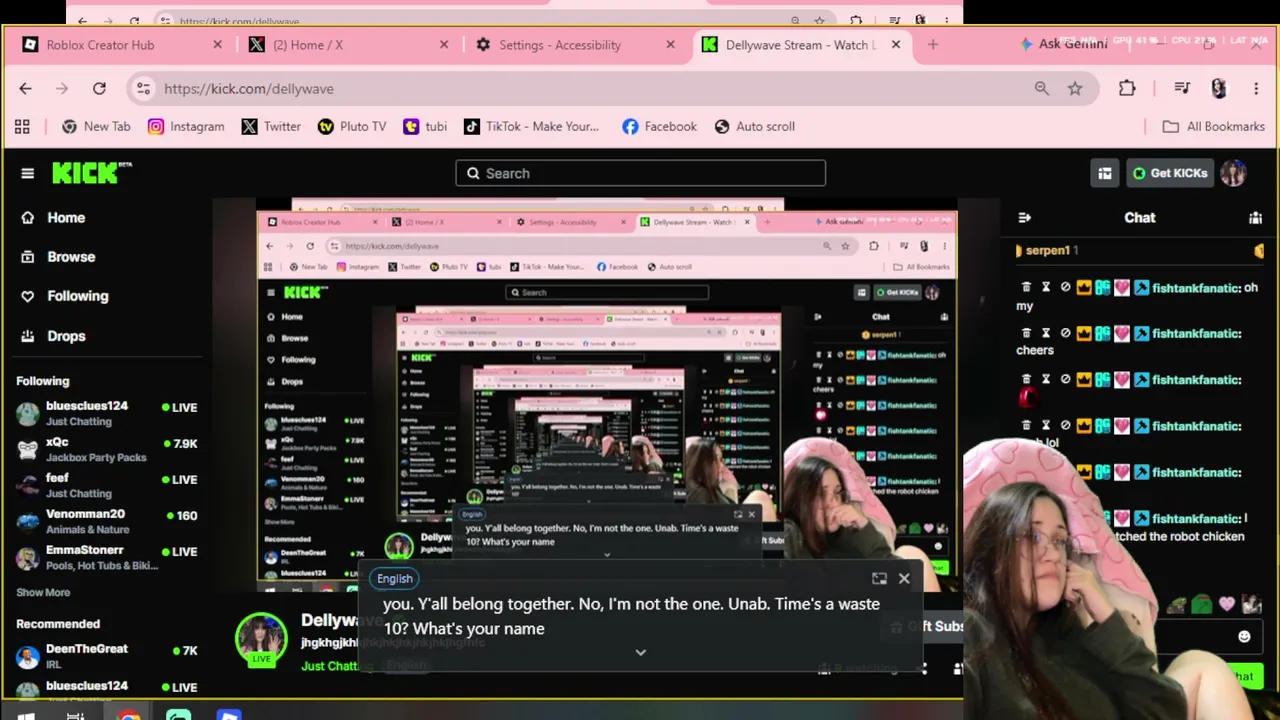Open a new browser tab
Image resolution: width=1280 pixels, height=720 pixels.
point(933,45)
